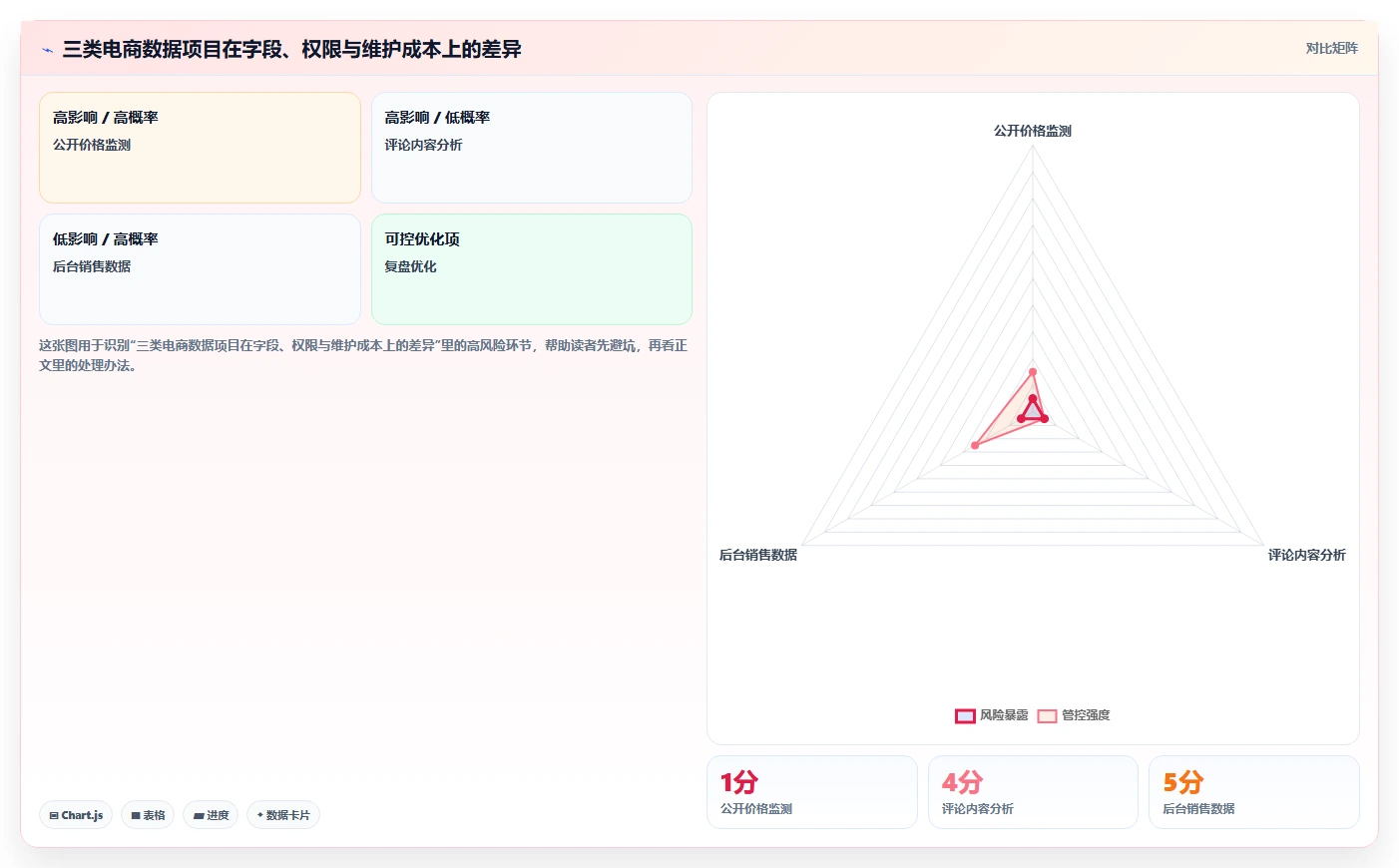Screen dimensions: 1399x868
Task: Toggle the 管控强度 legend swatch
Action: [x=1047, y=715]
